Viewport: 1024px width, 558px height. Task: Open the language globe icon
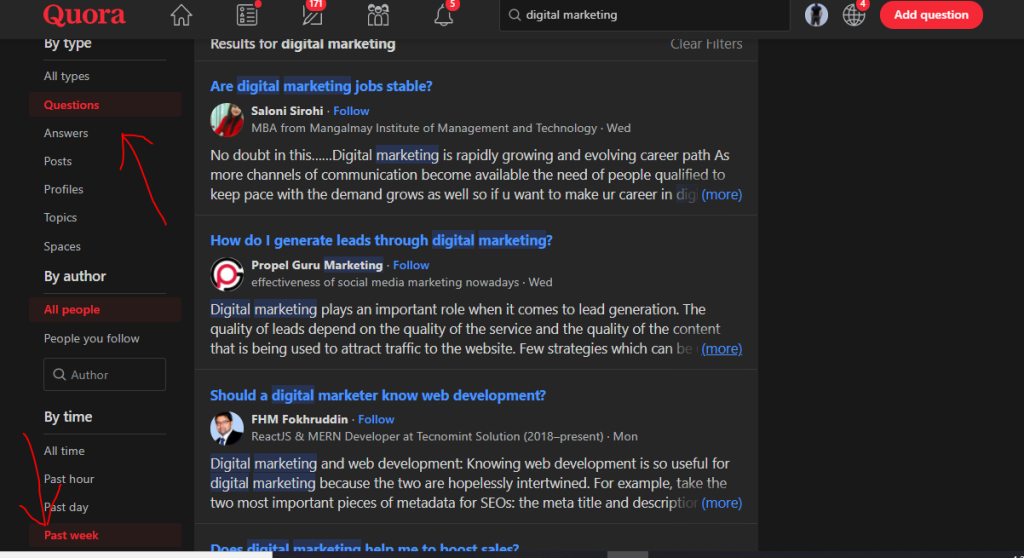click(x=854, y=15)
